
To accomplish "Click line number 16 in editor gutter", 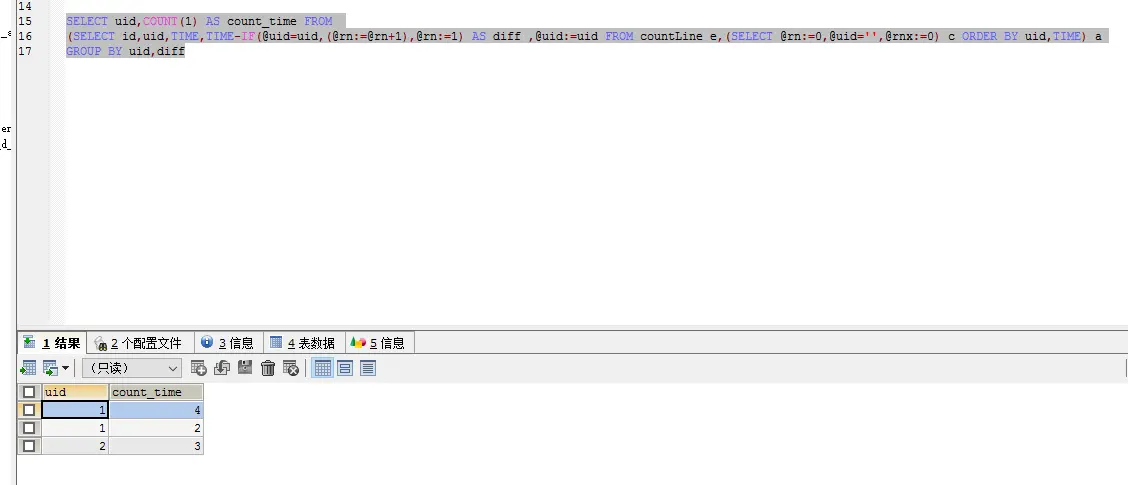I will [x=24, y=36].
